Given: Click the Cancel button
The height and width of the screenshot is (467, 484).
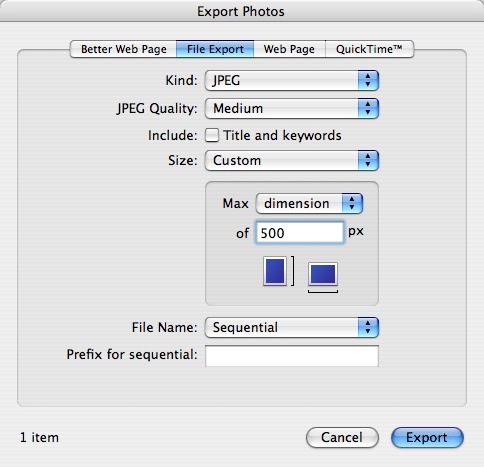Looking at the screenshot, I should click(x=342, y=437).
